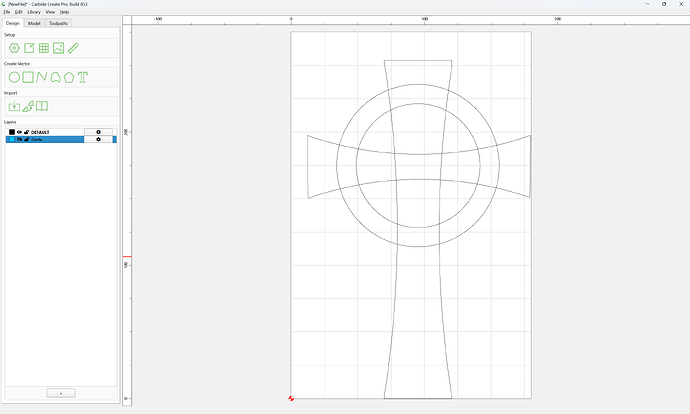
Task: Open Job Setup gear icon
Action: click(14, 48)
